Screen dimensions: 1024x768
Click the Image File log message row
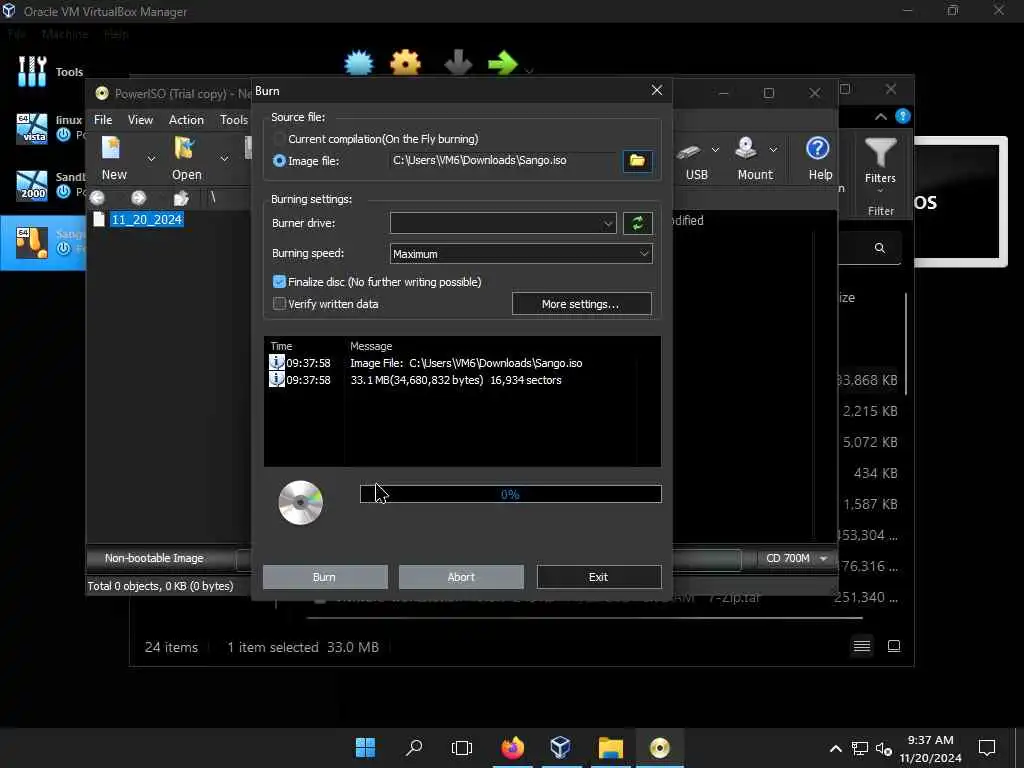(x=462, y=363)
